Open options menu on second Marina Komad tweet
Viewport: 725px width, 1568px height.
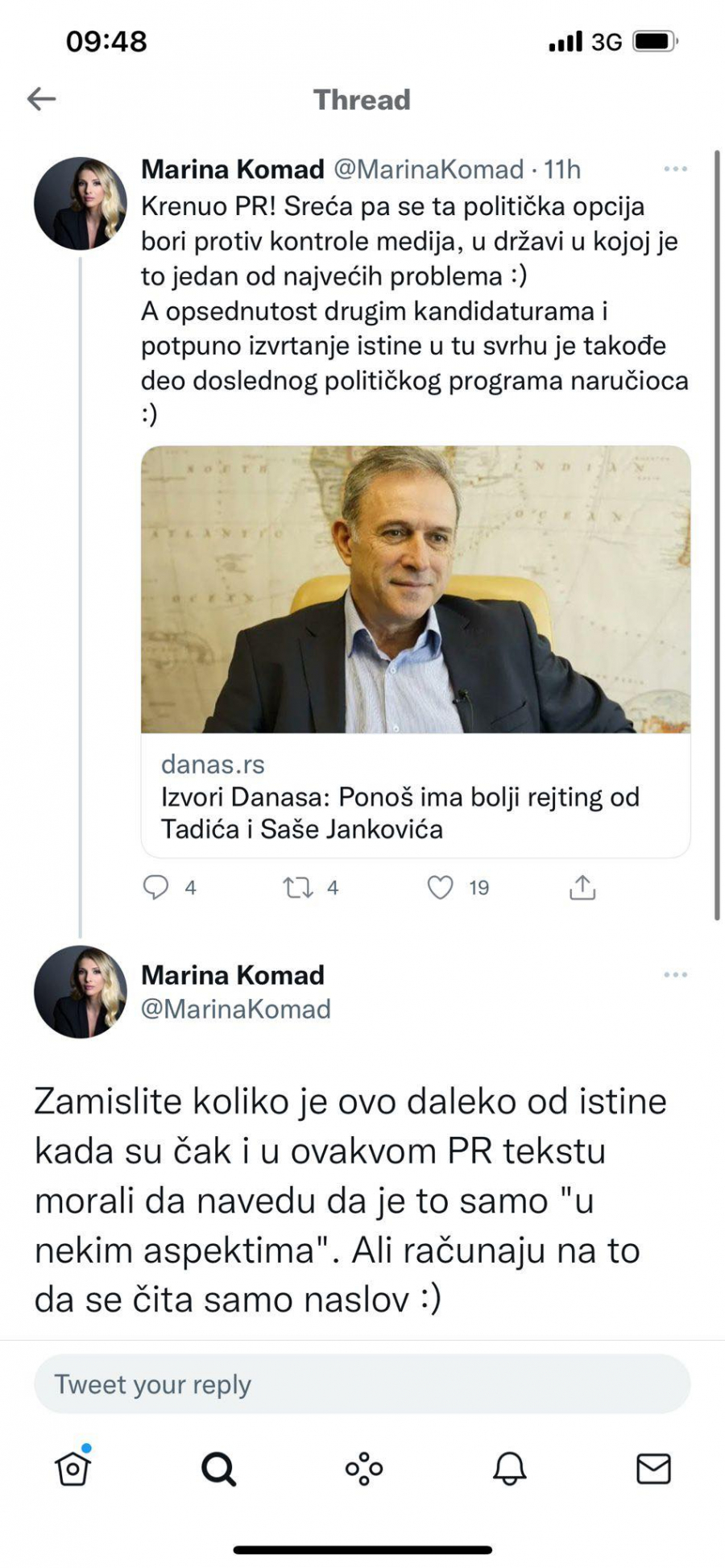(674, 975)
